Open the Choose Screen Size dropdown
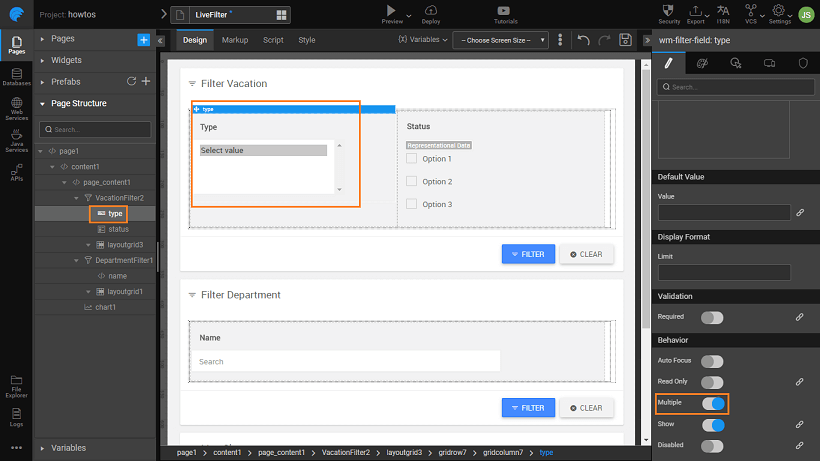 500,40
